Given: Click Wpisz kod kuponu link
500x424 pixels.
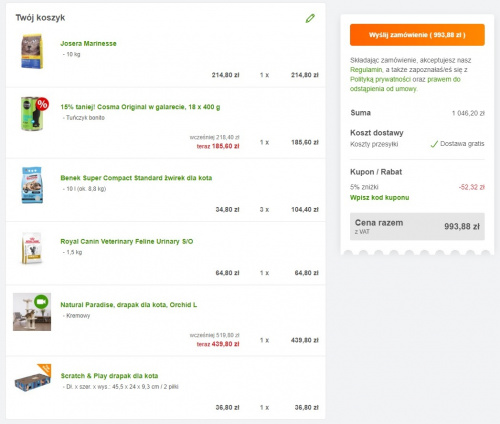Looking at the screenshot, I should (x=379, y=197).
